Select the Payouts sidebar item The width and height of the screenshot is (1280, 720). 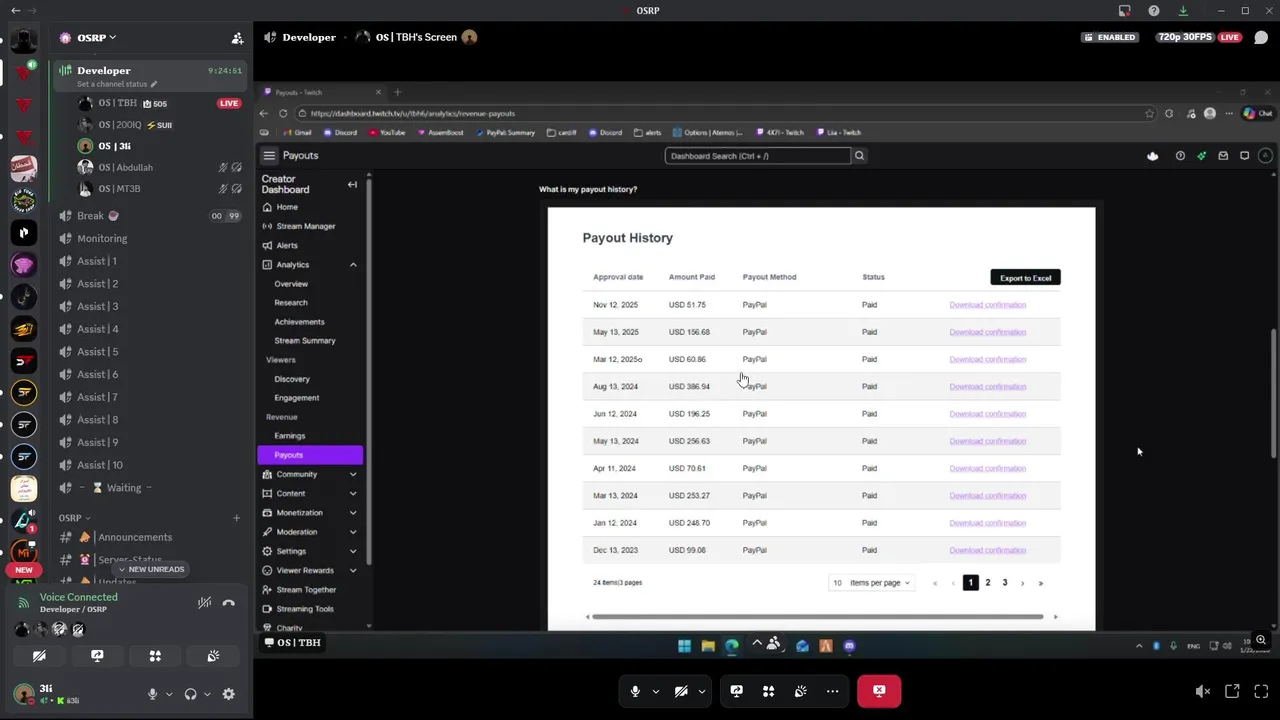pos(310,455)
